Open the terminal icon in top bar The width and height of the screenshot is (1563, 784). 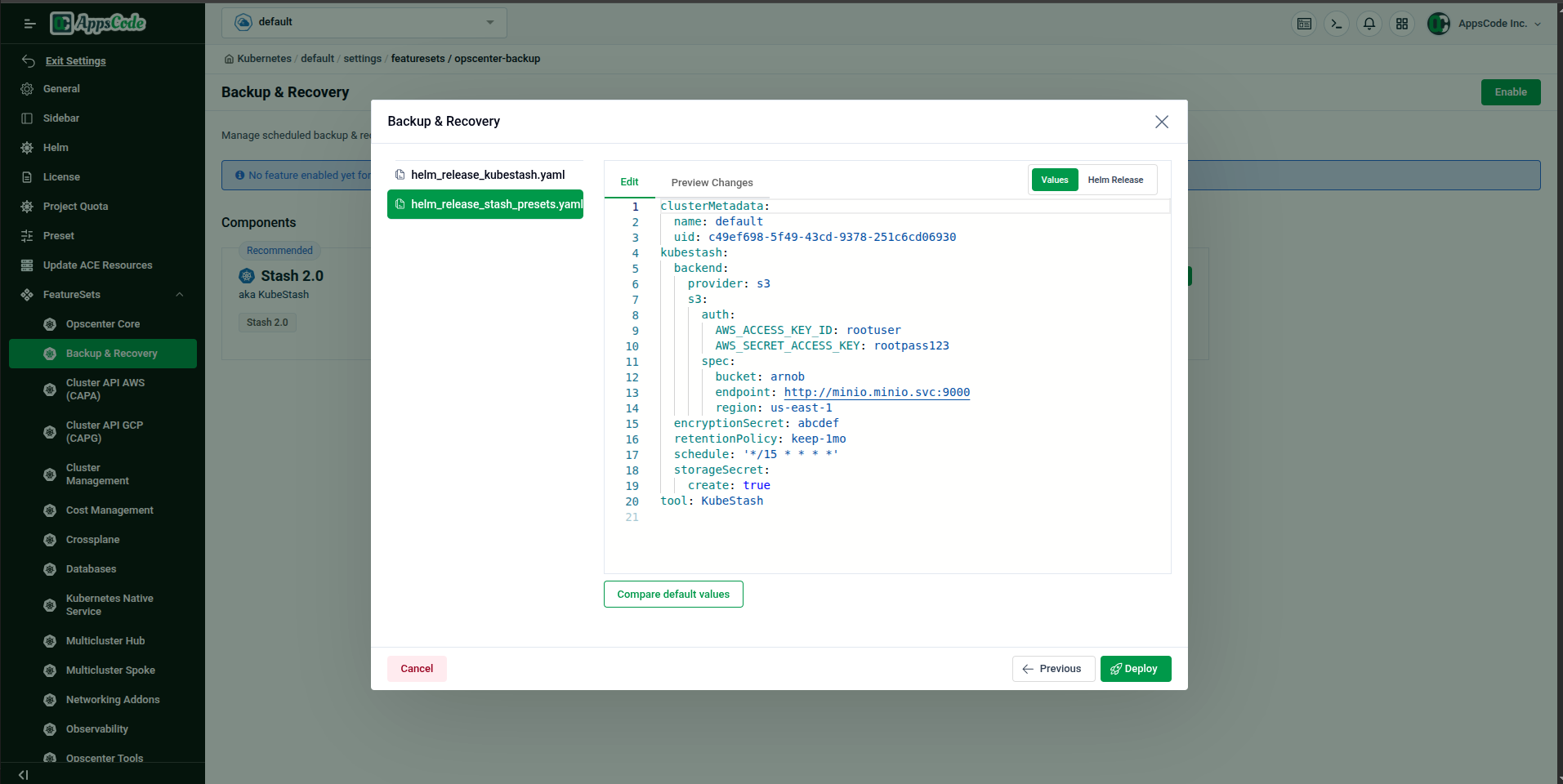click(x=1336, y=24)
